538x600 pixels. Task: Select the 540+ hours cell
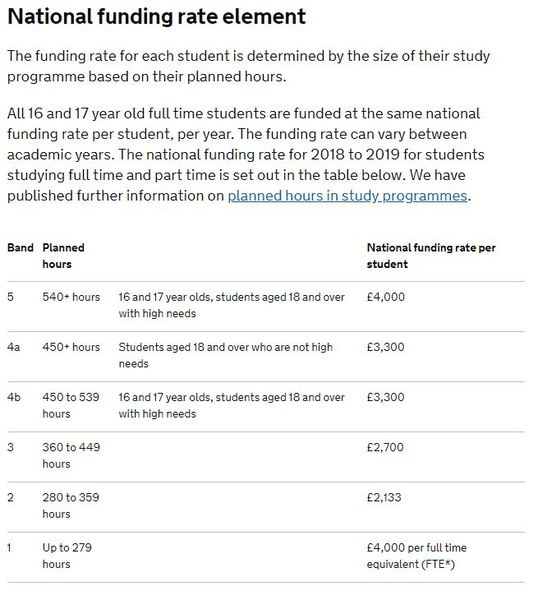click(x=71, y=297)
